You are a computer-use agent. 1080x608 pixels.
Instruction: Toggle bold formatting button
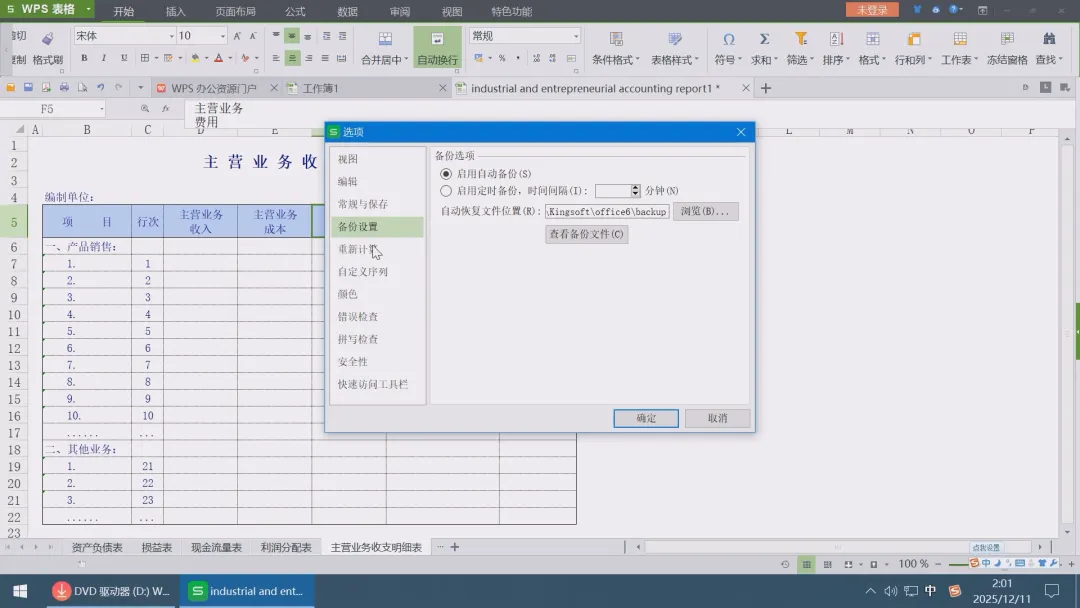[84, 59]
